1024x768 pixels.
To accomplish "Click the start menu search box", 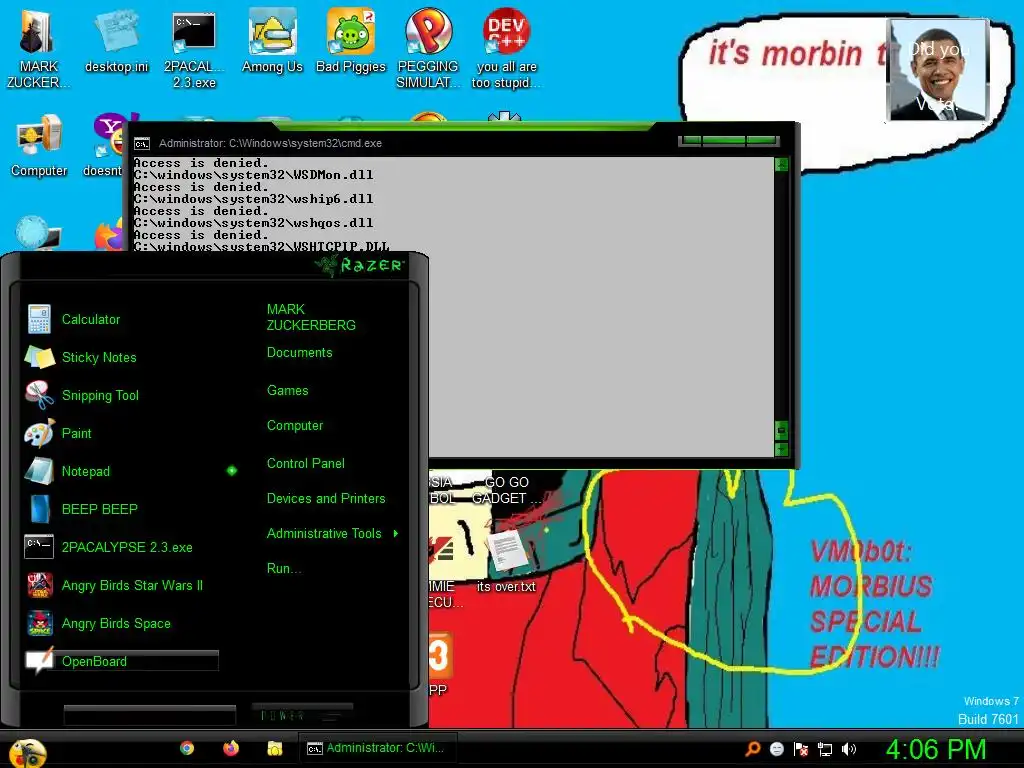I will point(150,715).
